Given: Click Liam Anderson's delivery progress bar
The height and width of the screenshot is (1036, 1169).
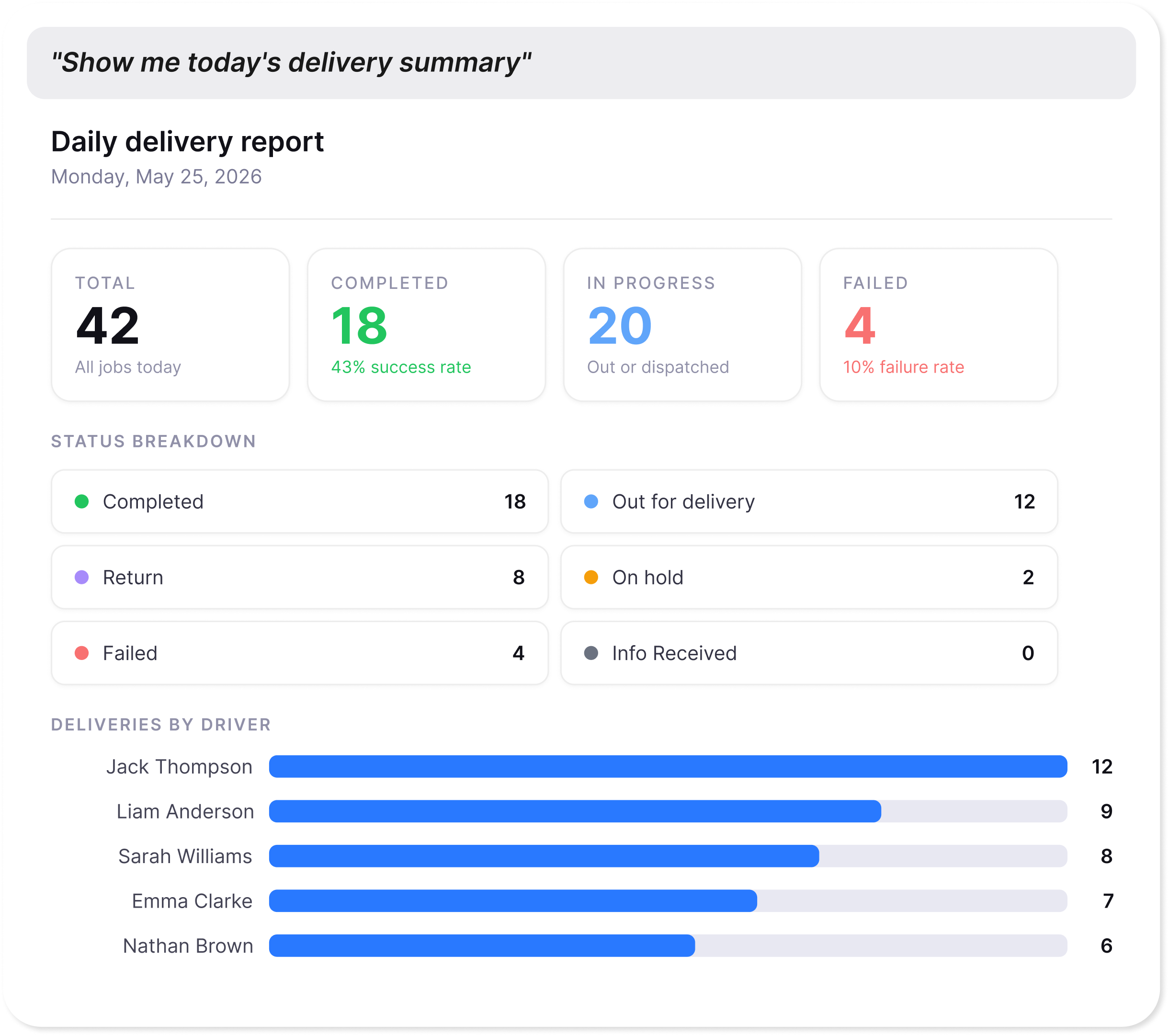Looking at the screenshot, I should click(668, 811).
